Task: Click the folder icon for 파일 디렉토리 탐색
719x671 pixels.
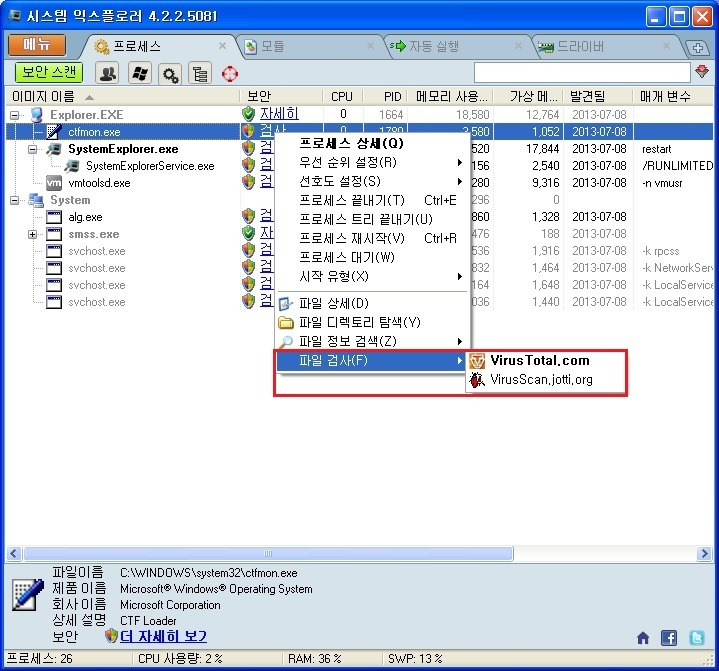Action: 286,322
